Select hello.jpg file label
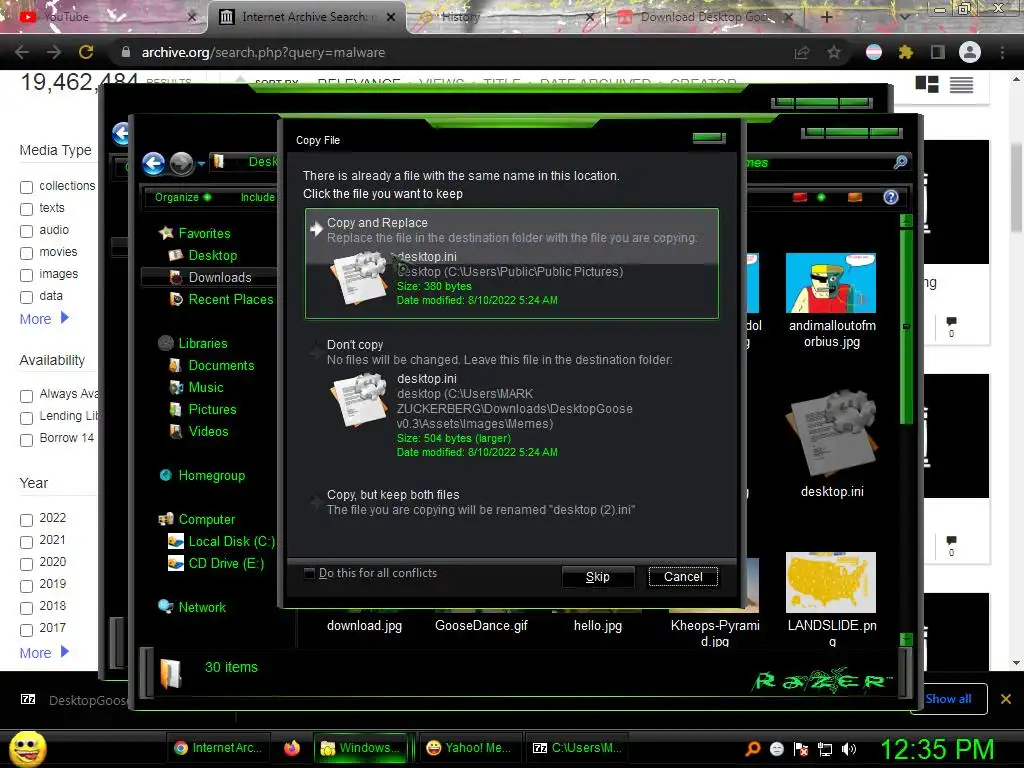The image size is (1024, 768). 598,626
